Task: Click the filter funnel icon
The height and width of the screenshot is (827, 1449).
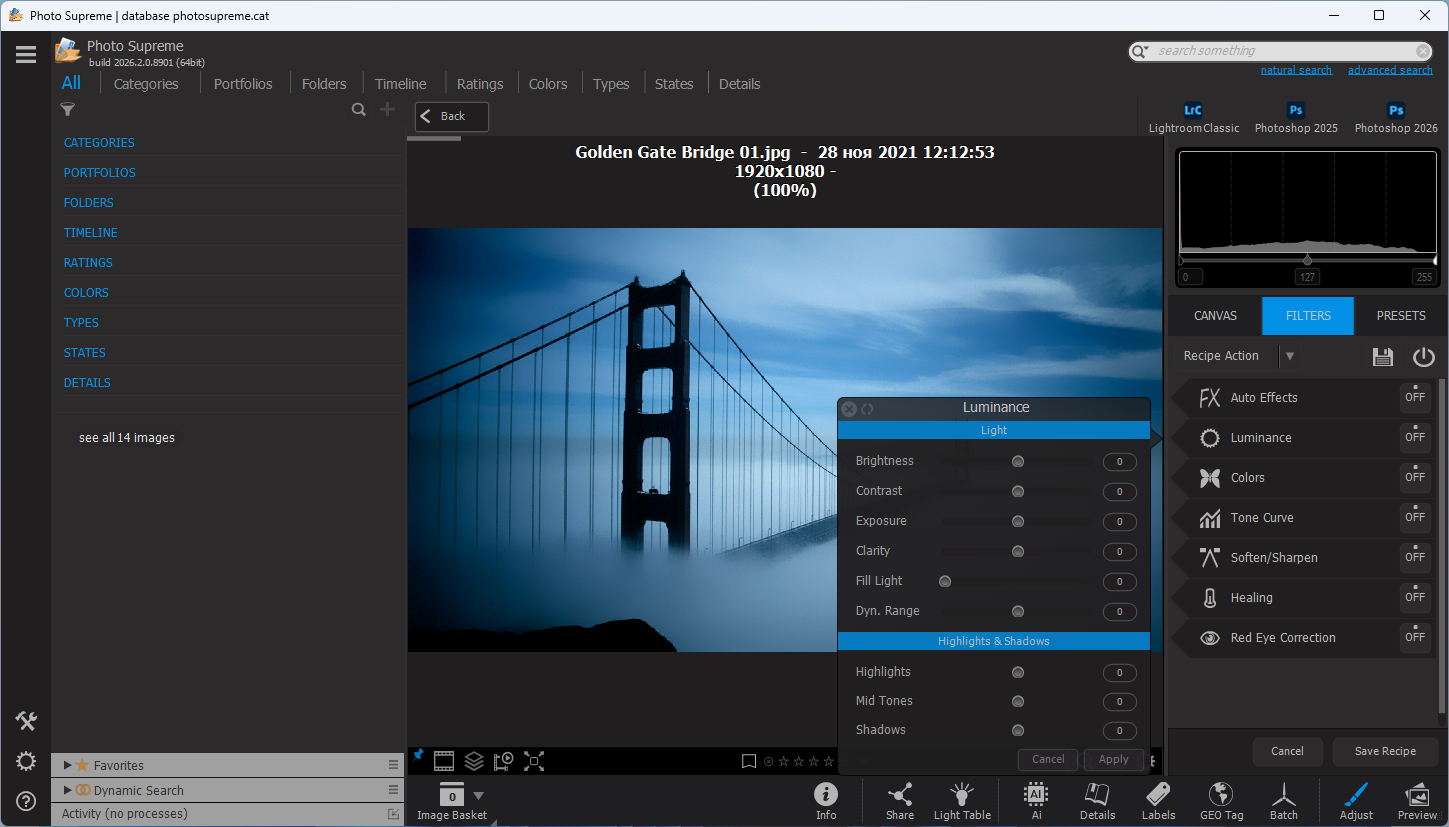Action: (68, 110)
